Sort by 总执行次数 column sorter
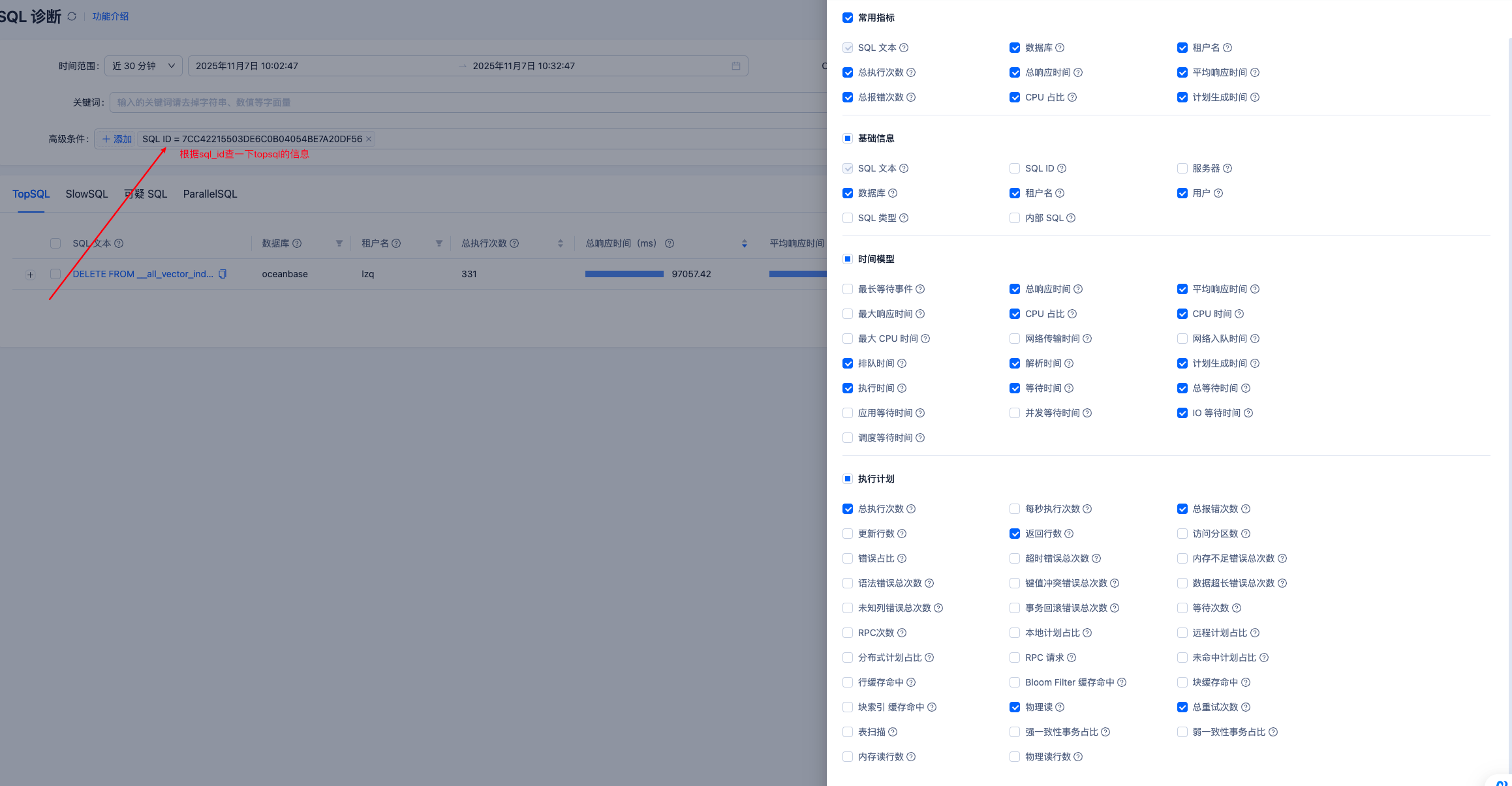The image size is (1512, 786). (x=560, y=243)
